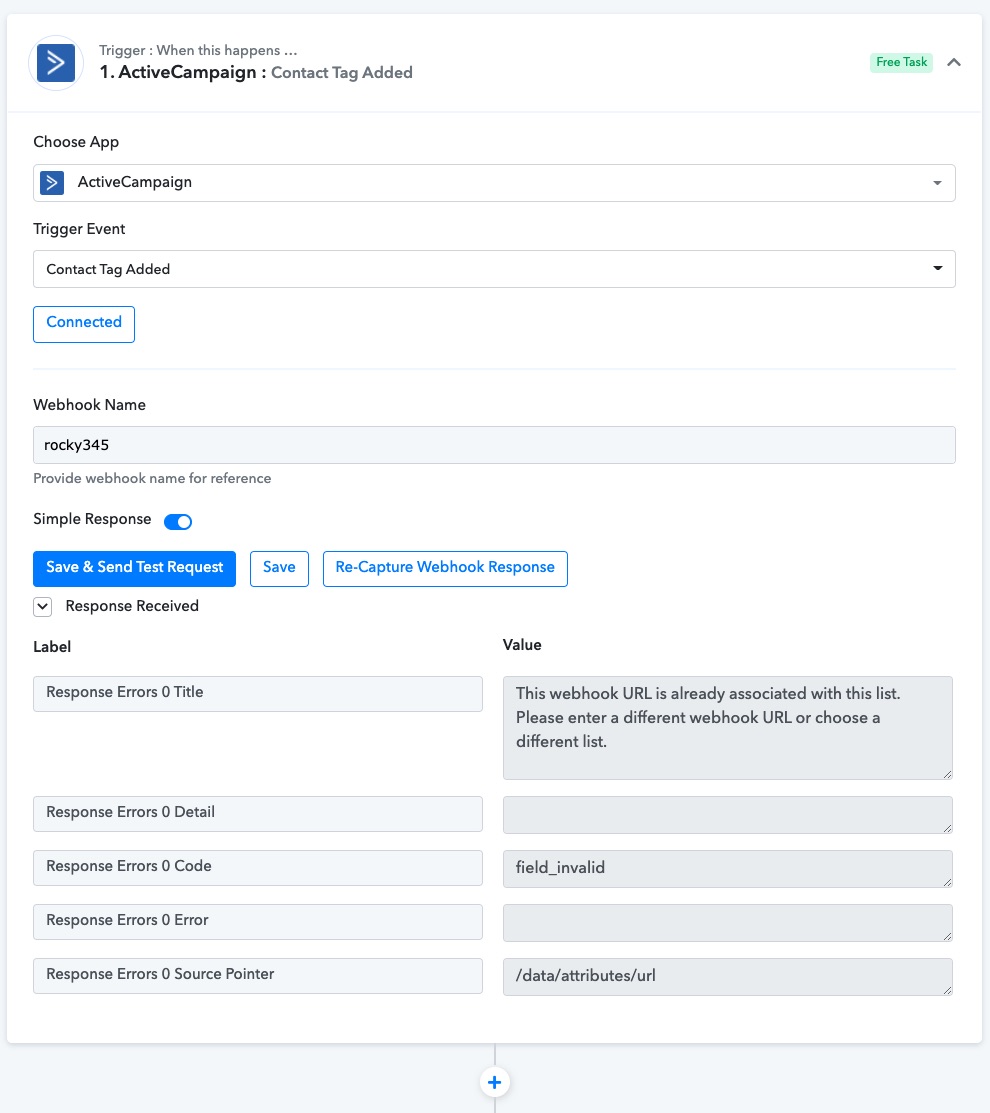This screenshot has height=1113, width=990.
Task: Click the Response Errors 0 Source Pointer label
Action: coord(258,975)
